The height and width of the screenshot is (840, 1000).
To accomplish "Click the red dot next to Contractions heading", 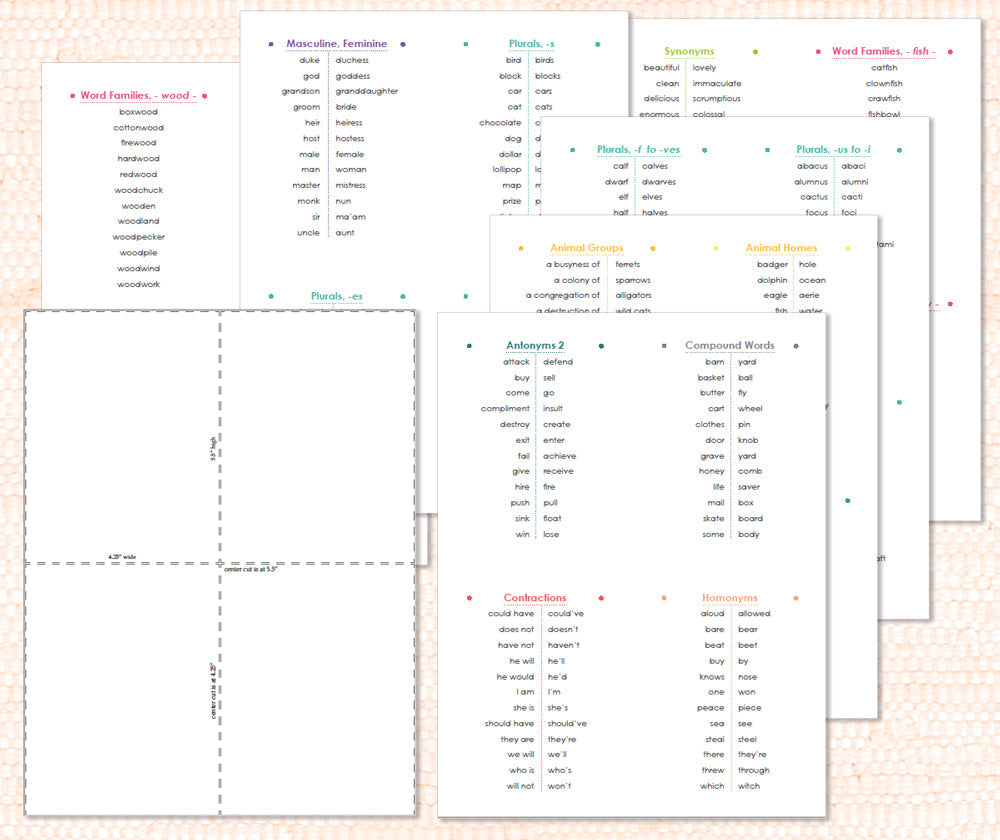I will click(469, 597).
